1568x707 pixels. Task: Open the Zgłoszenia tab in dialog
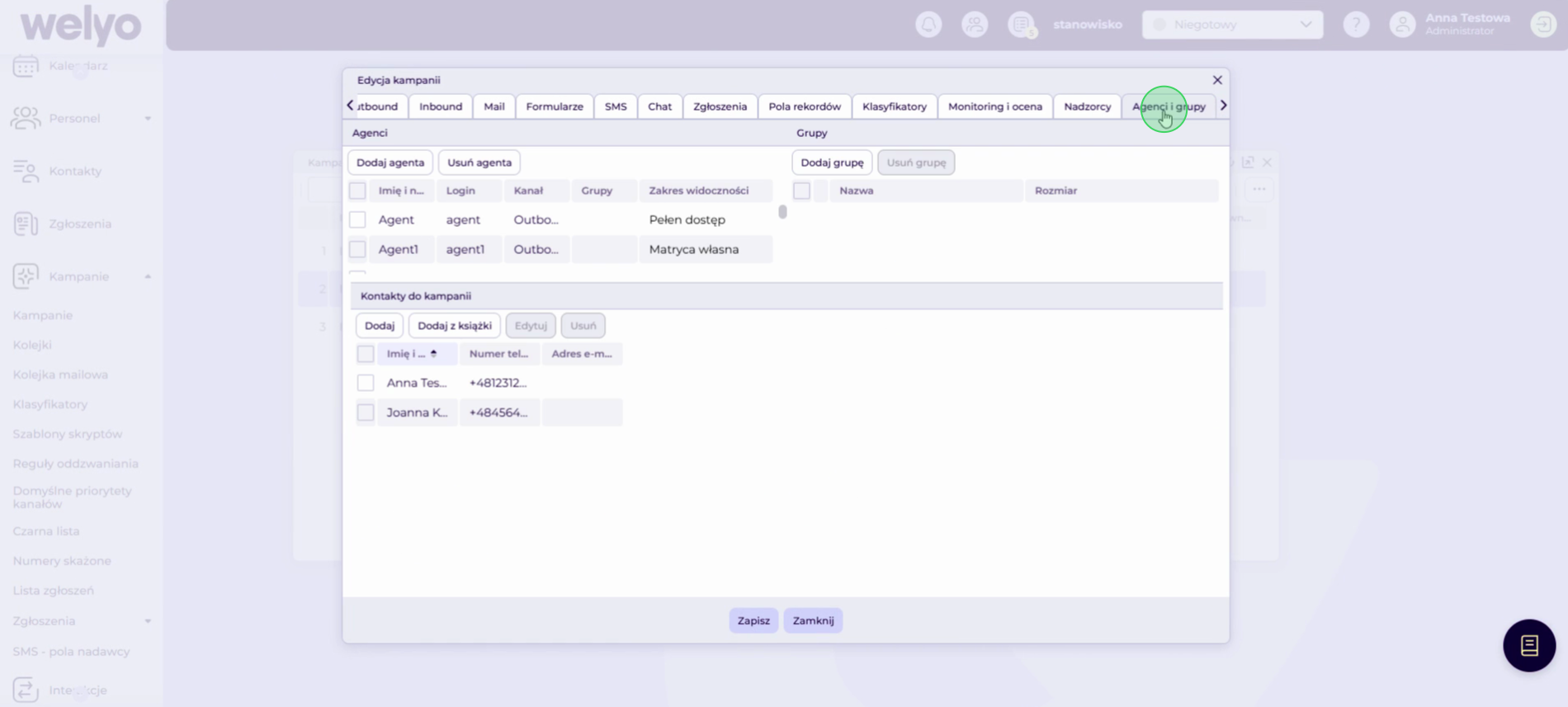point(720,106)
